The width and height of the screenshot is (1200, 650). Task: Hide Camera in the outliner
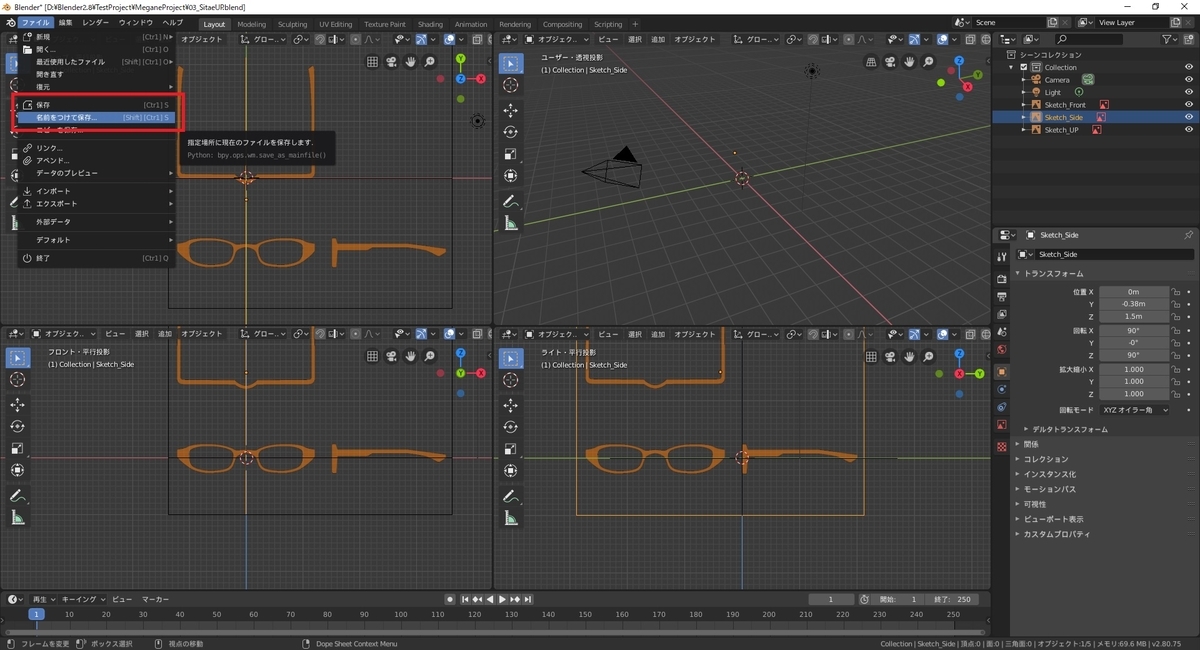(1189, 79)
